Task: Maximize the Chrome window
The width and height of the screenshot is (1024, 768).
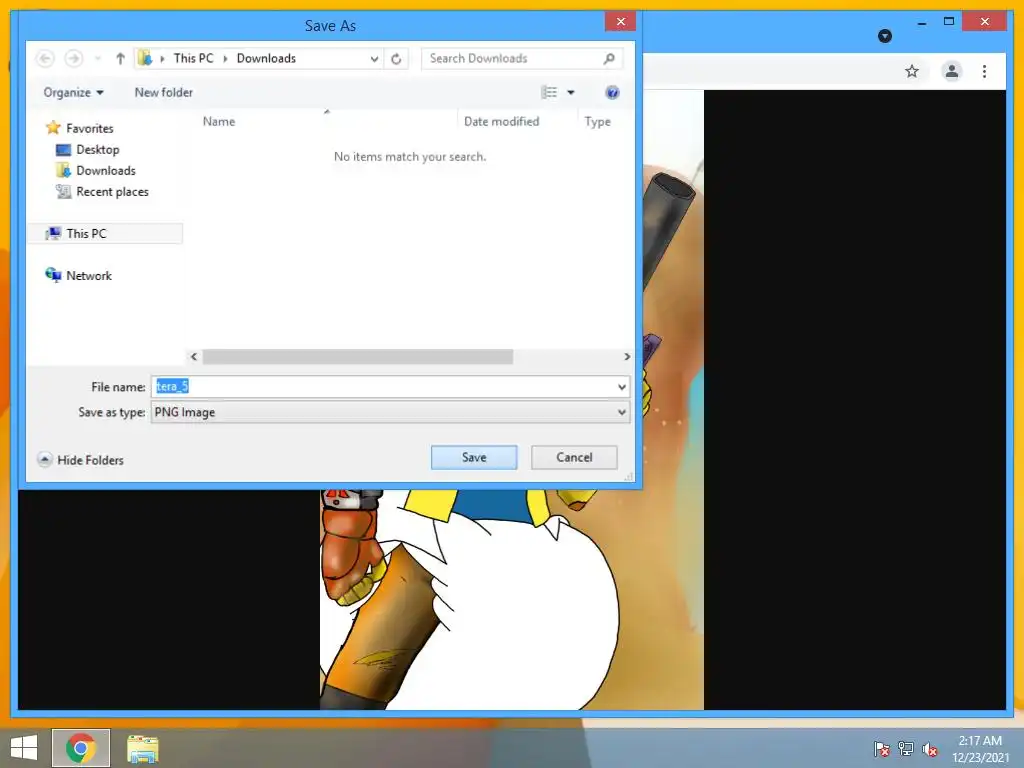Action: pos(949,22)
